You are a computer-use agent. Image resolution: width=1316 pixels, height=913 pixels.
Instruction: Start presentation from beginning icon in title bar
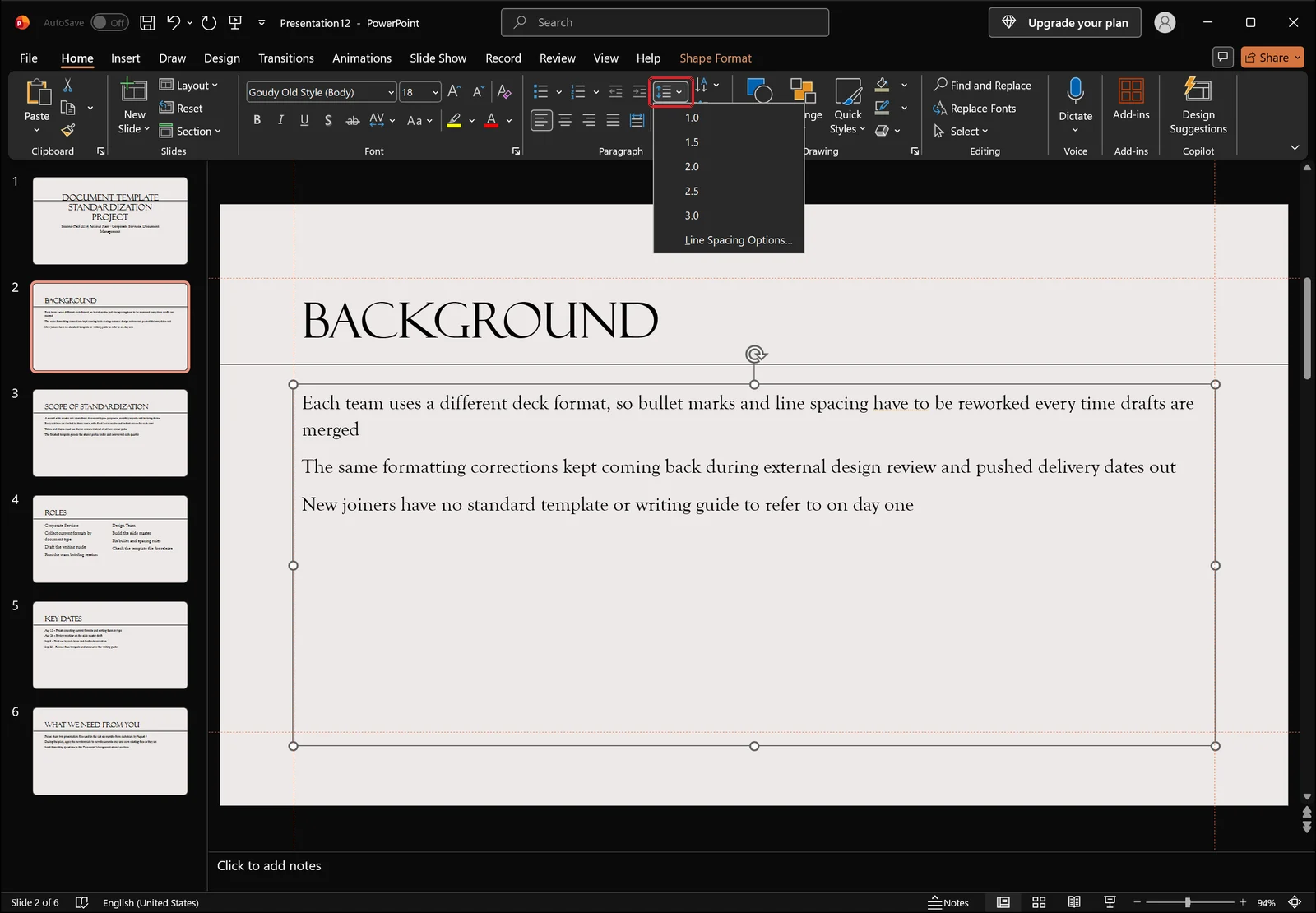(235, 23)
